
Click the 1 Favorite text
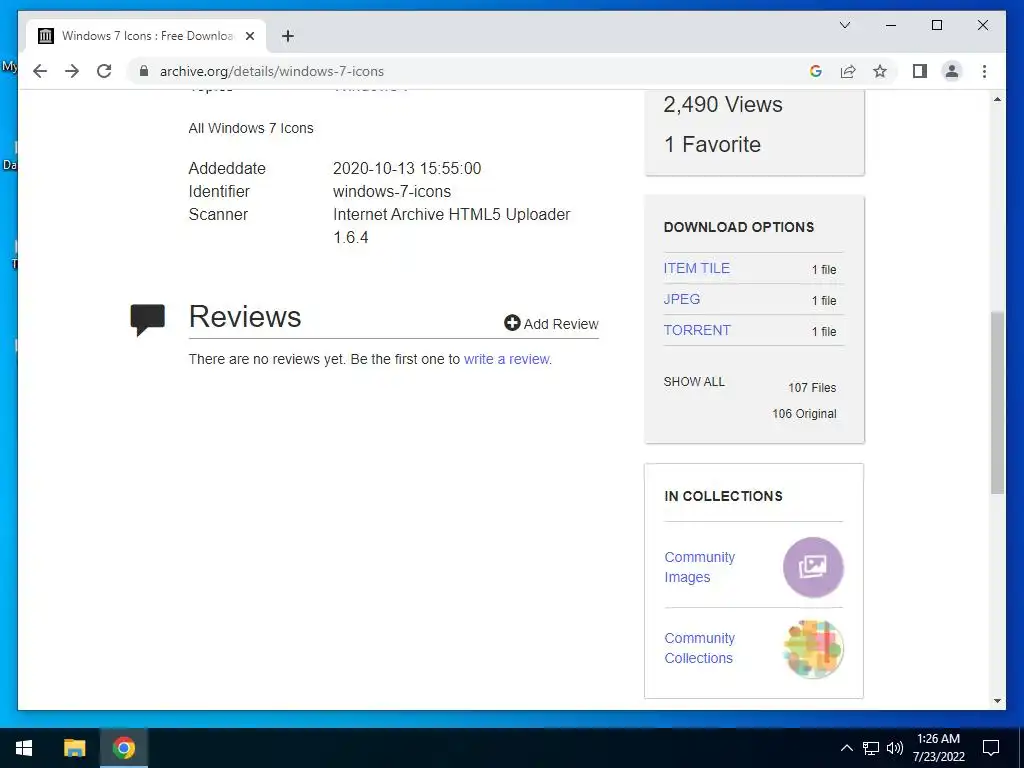click(712, 144)
